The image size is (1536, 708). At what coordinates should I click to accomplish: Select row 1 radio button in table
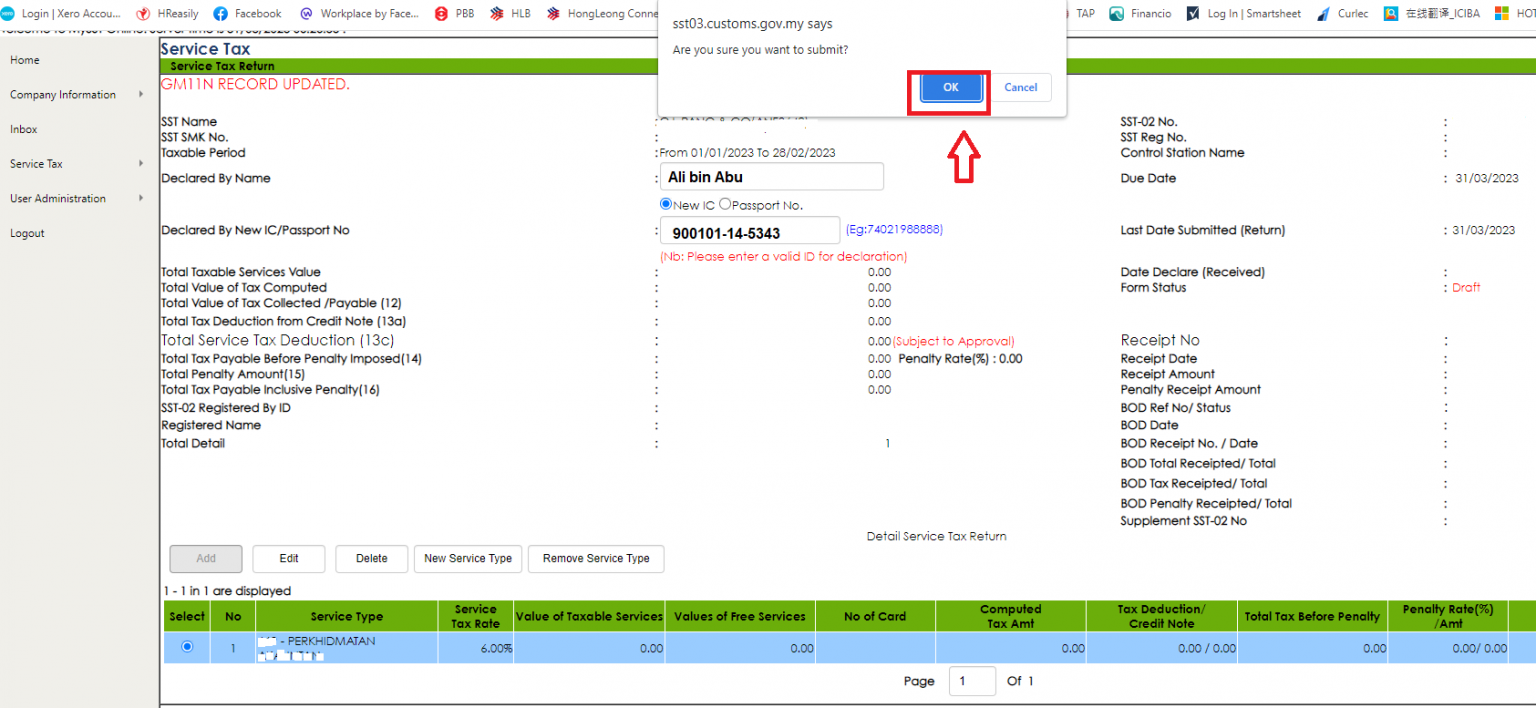pos(187,647)
